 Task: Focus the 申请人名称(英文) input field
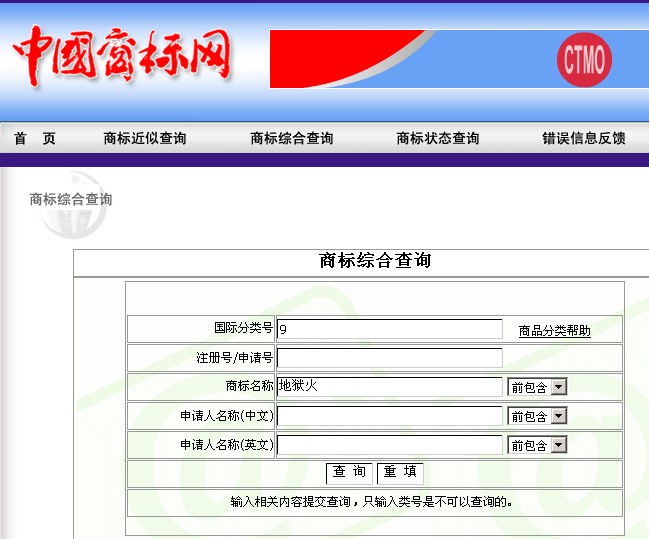point(389,445)
